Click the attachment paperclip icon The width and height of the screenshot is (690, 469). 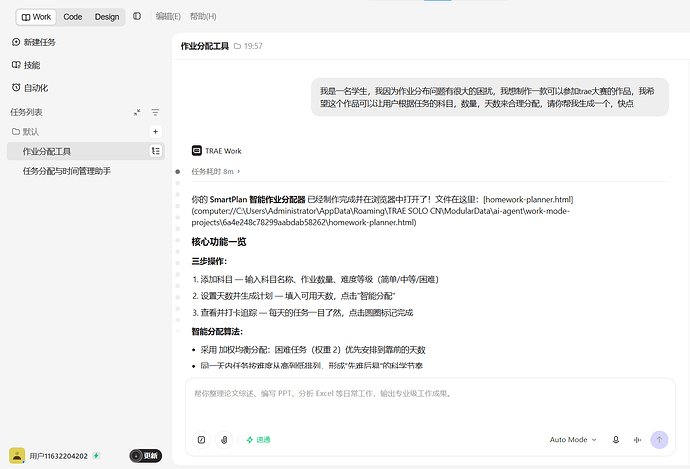click(224, 440)
